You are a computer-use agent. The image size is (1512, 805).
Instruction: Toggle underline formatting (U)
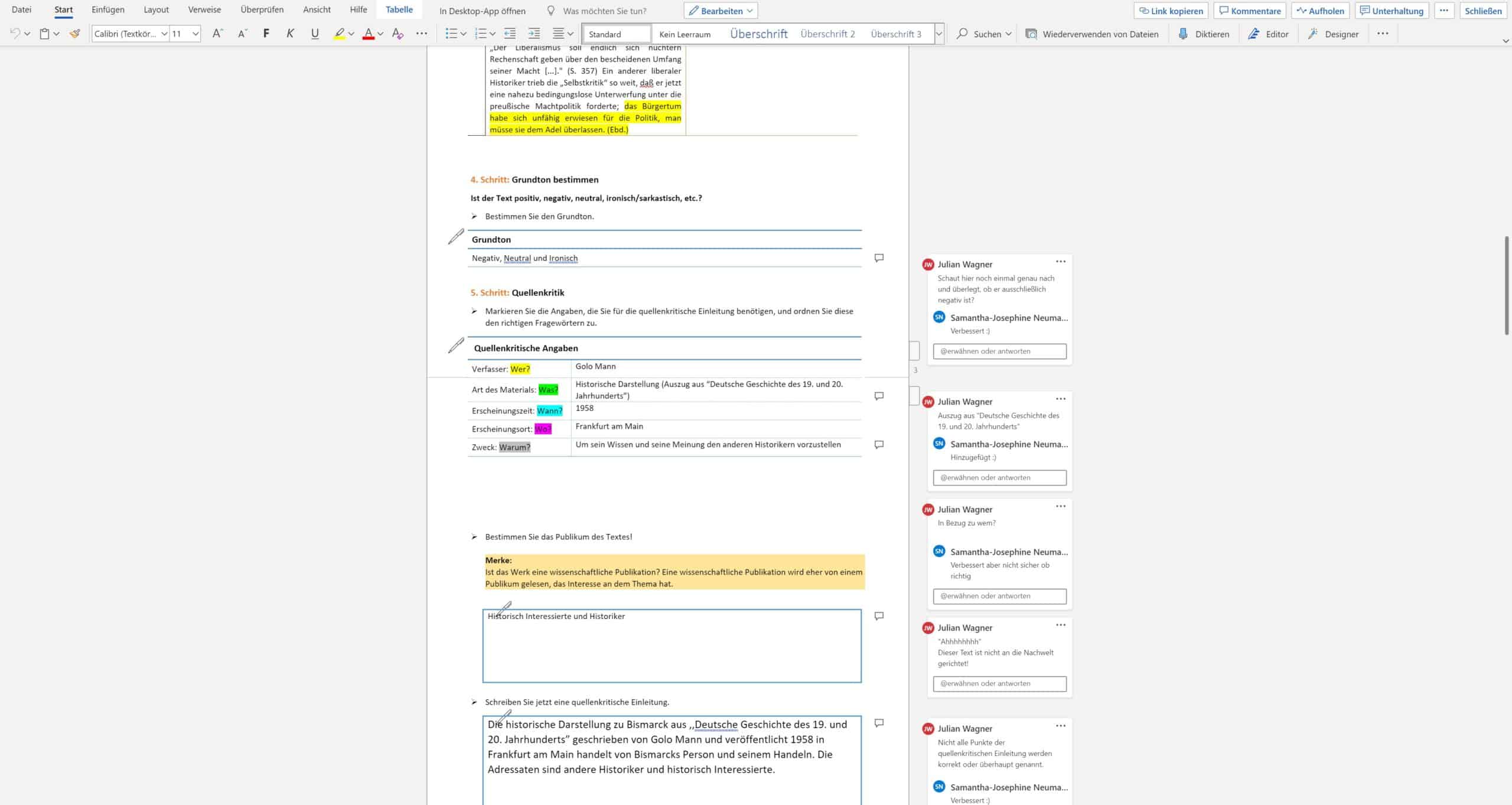315,34
